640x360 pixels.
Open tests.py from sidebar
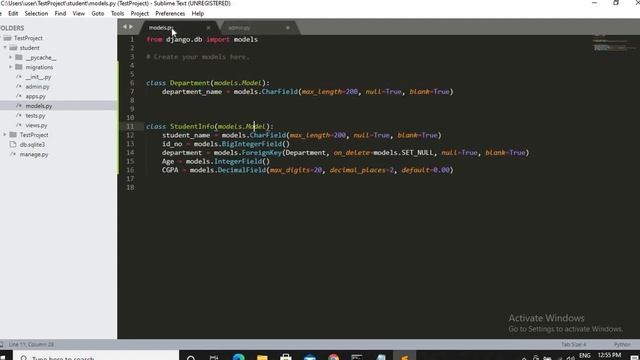(36, 116)
